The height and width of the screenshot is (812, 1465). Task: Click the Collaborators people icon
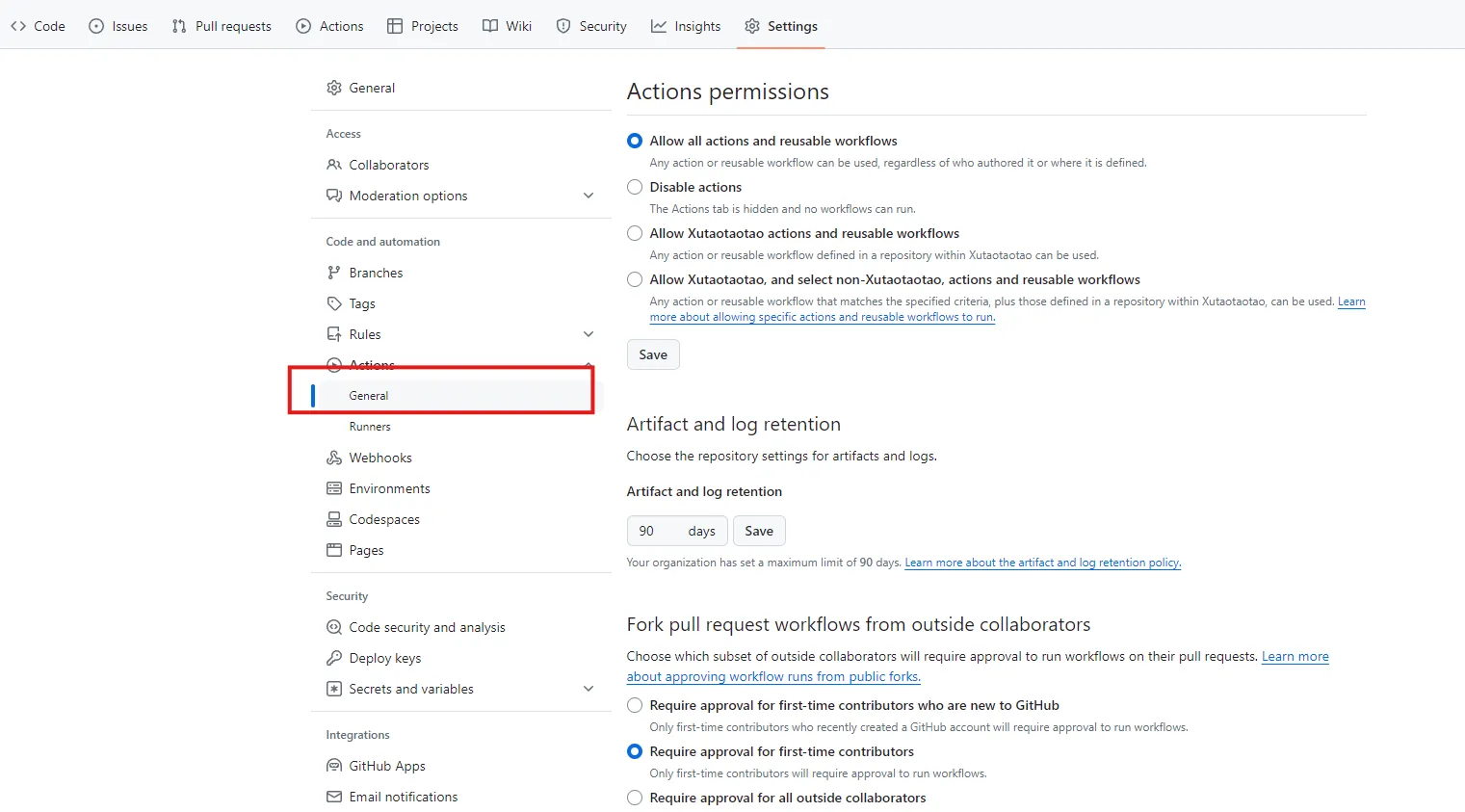[x=334, y=165]
